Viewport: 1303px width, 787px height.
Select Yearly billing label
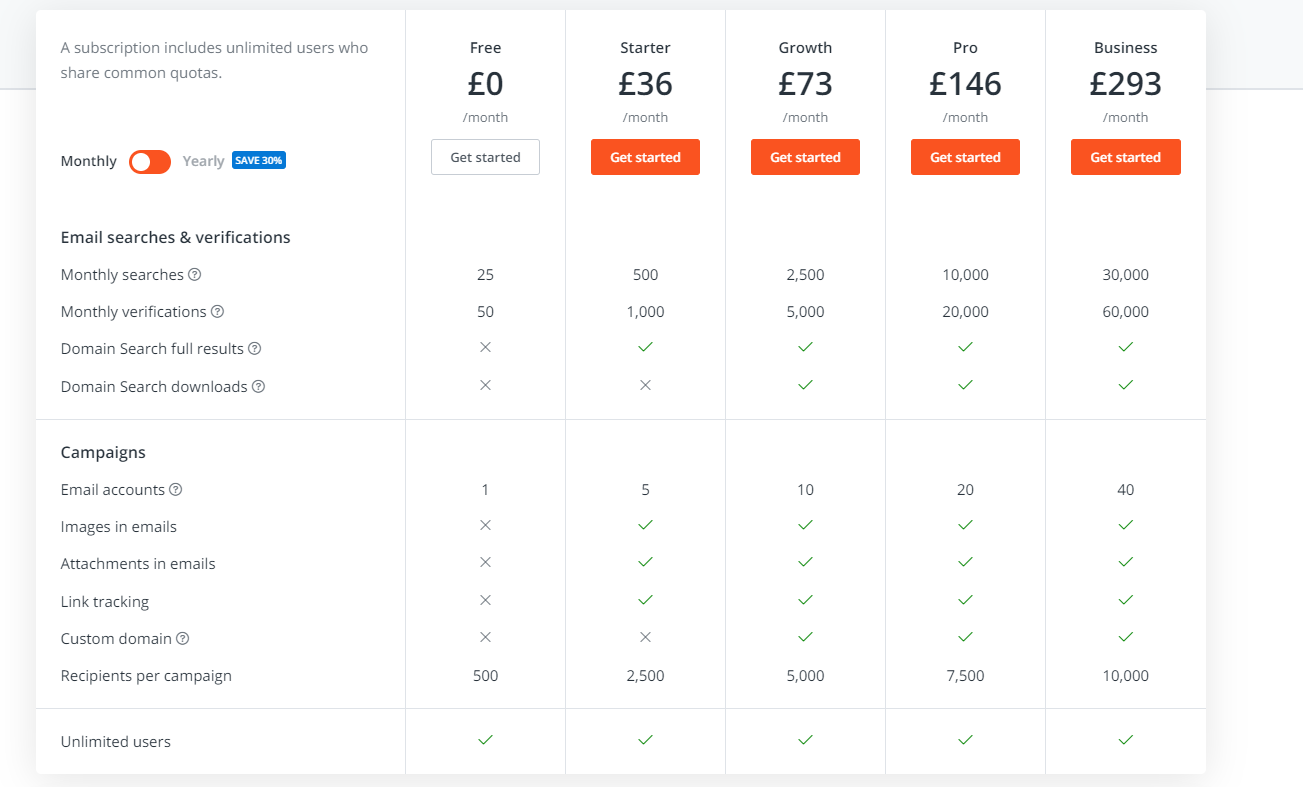[203, 161]
